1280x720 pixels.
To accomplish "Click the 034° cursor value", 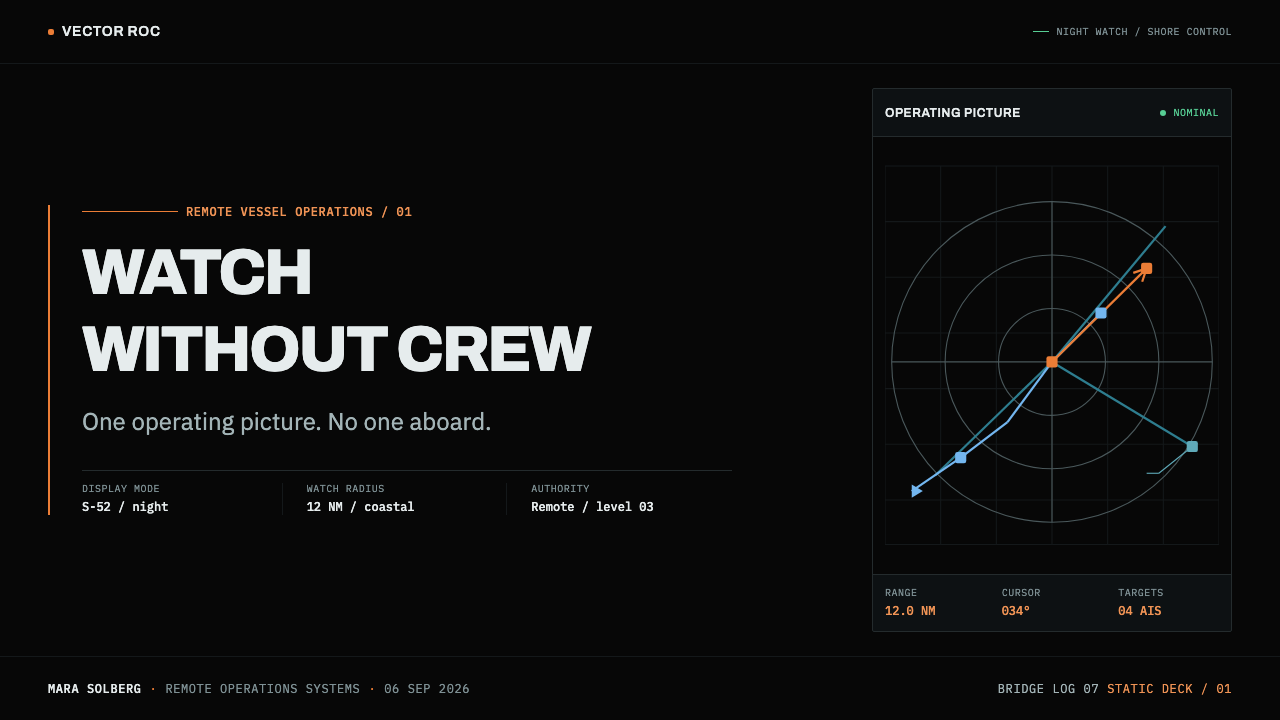I will point(1016,611).
